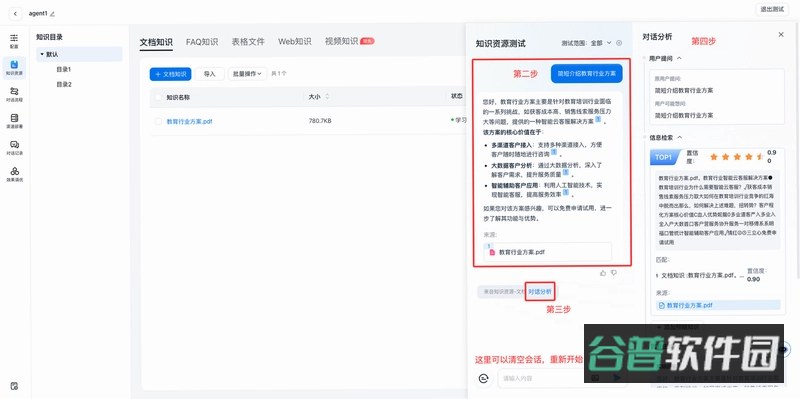The height and width of the screenshot is (399, 800).
Task: Click the clear-conversation icon beside the input
Action: pos(484,378)
